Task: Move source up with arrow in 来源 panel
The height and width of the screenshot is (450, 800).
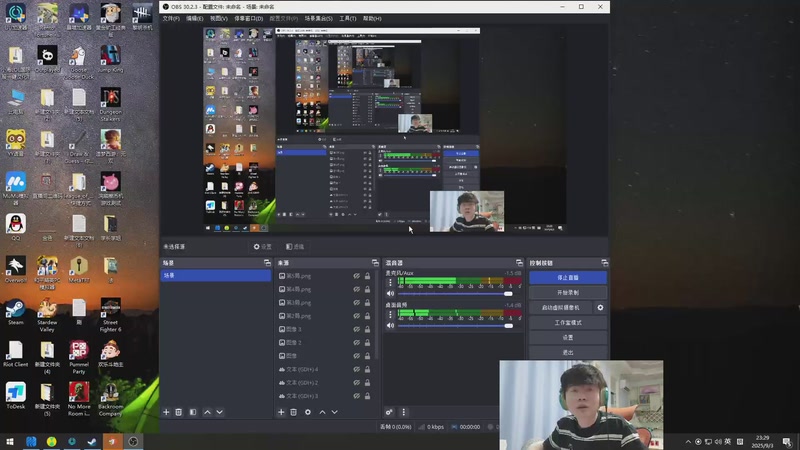Action: 322,412
